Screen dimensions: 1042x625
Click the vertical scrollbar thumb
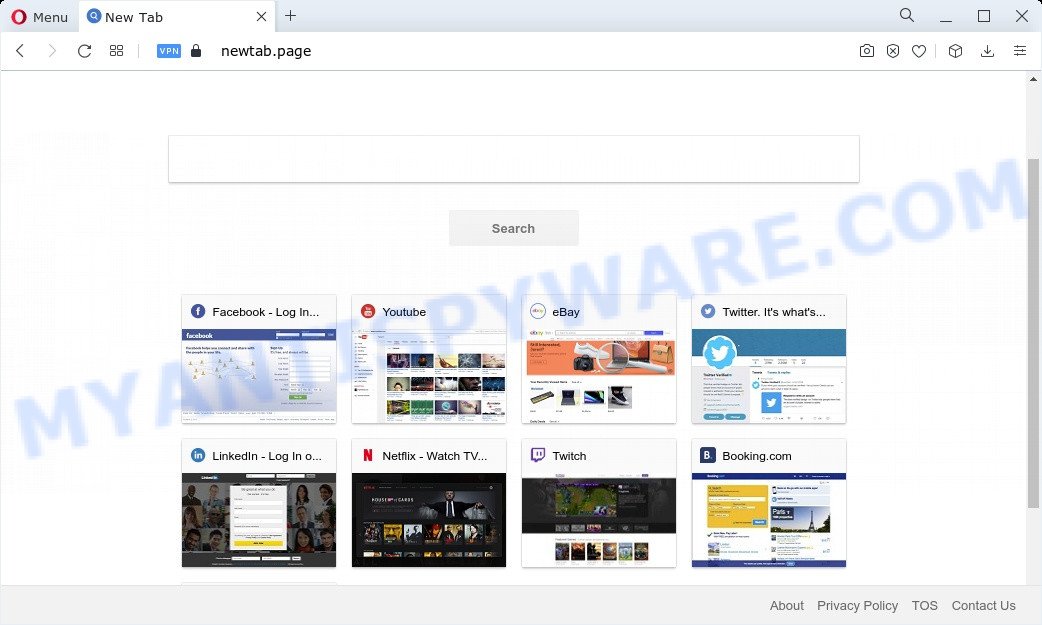[1033, 332]
